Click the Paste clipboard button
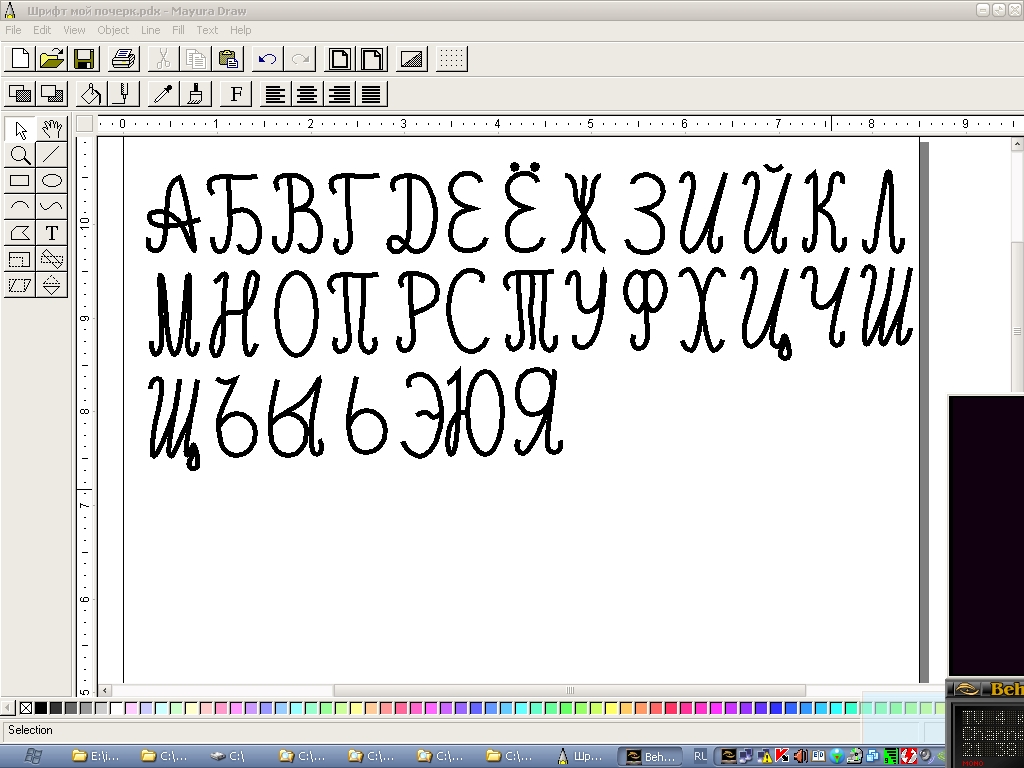This screenshot has height=768, width=1024. [228, 58]
